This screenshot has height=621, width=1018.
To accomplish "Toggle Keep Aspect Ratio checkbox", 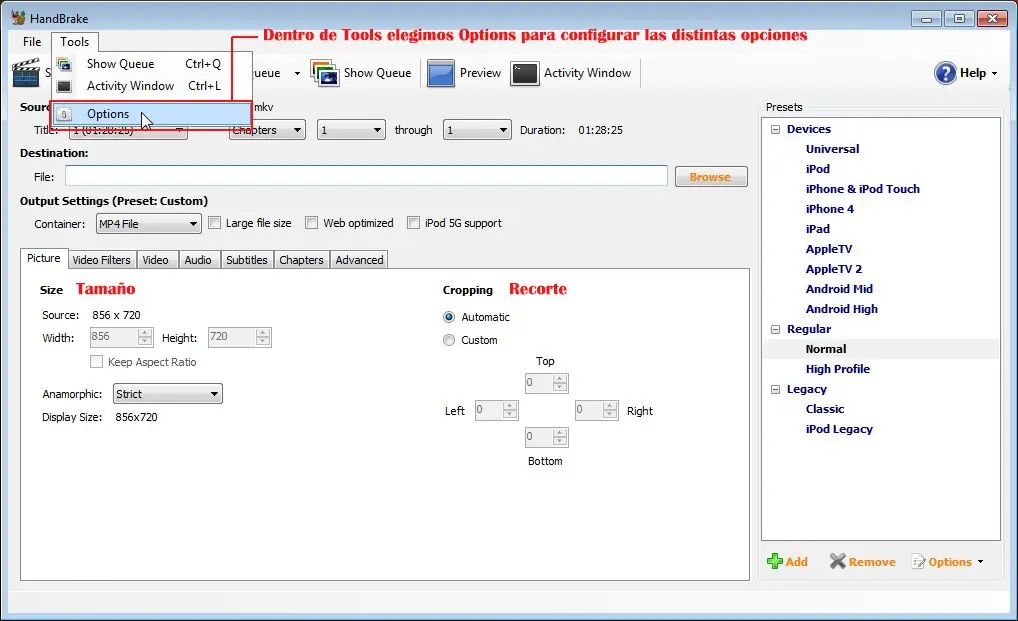I will tap(97, 361).
